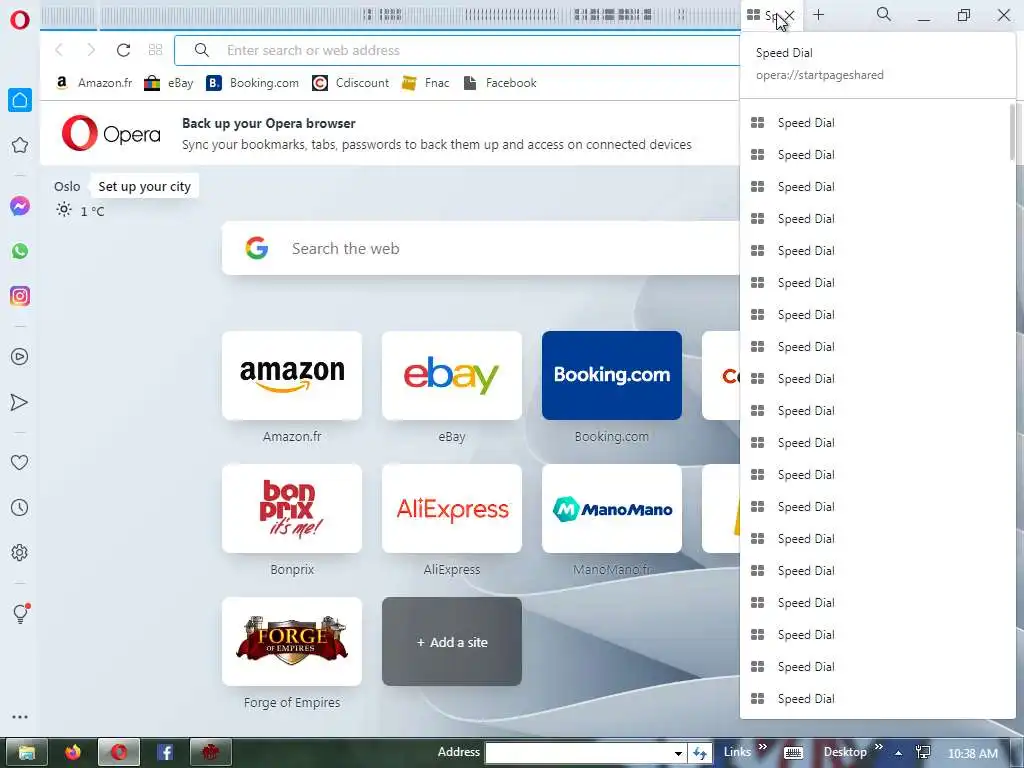Click the Back navigation arrow
The image size is (1024, 768).
tap(59, 50)
